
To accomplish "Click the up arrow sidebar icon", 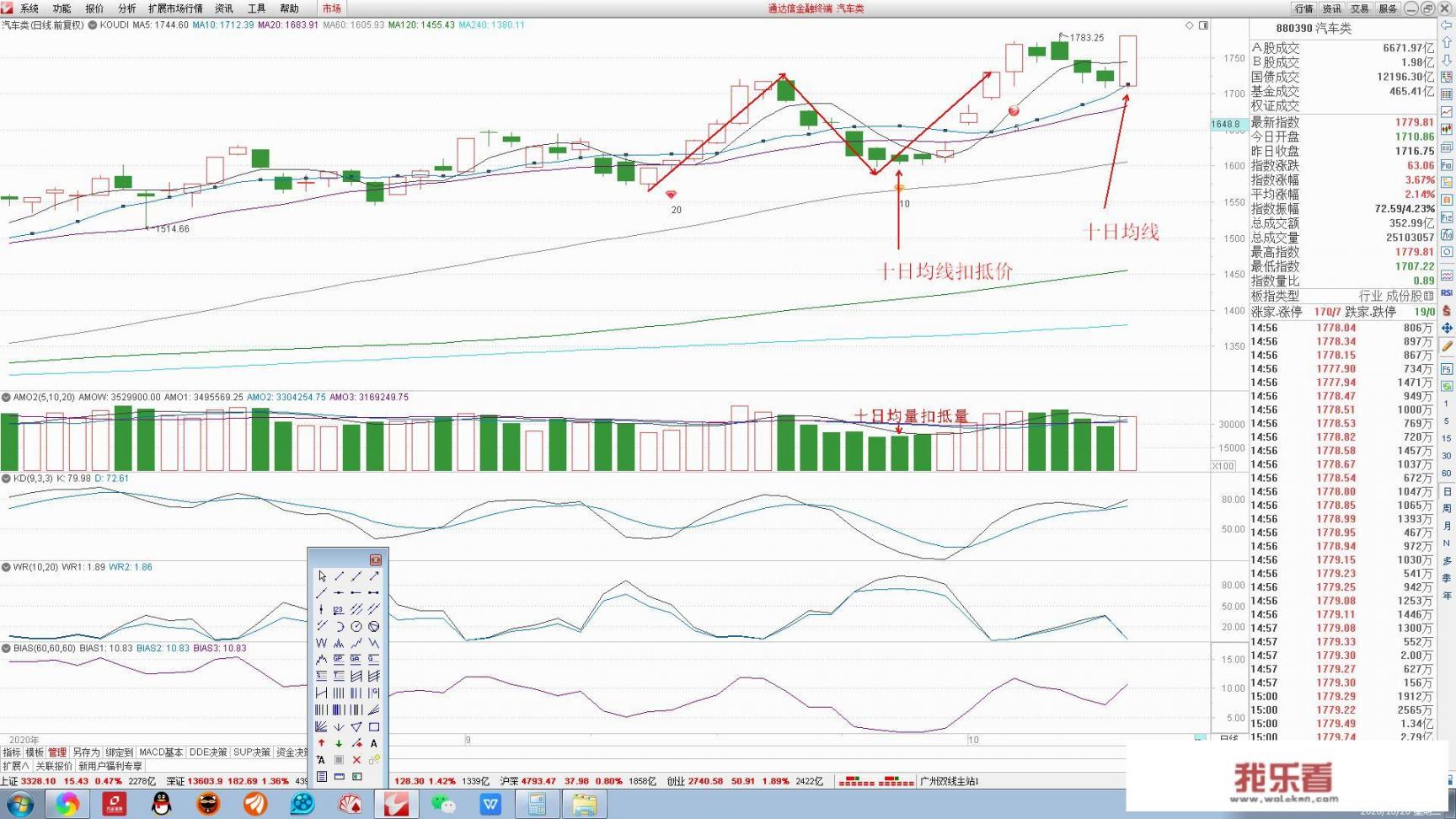I will [1447, 42].
